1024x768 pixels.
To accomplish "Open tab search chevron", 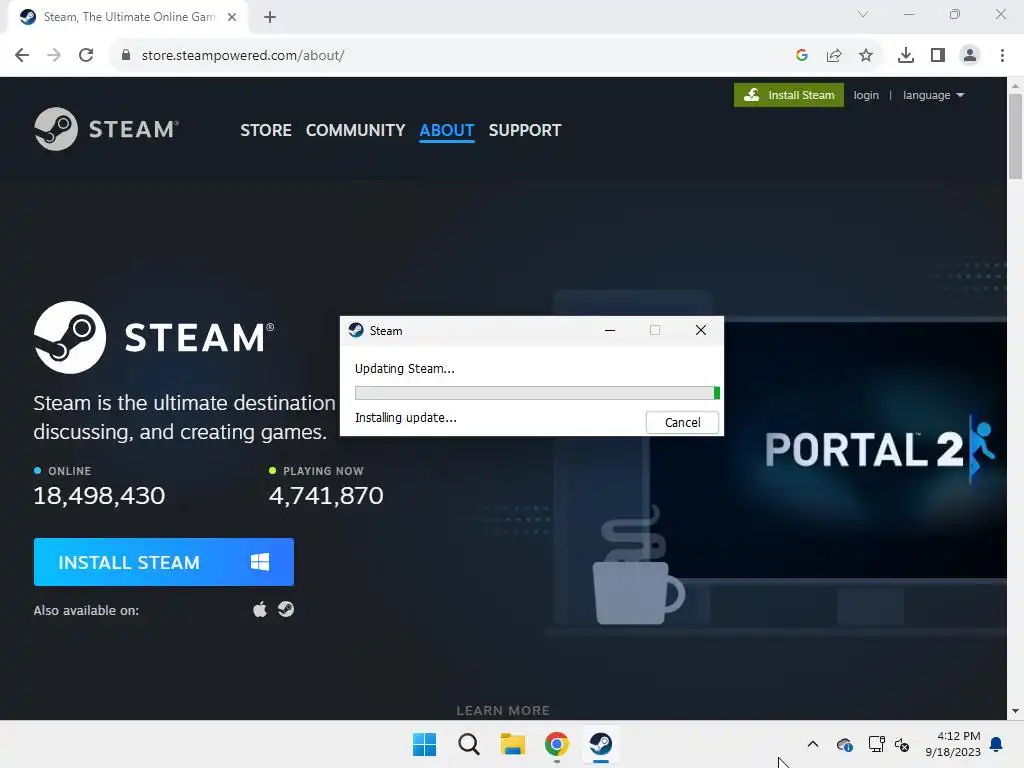I will (x=863, y=14).
